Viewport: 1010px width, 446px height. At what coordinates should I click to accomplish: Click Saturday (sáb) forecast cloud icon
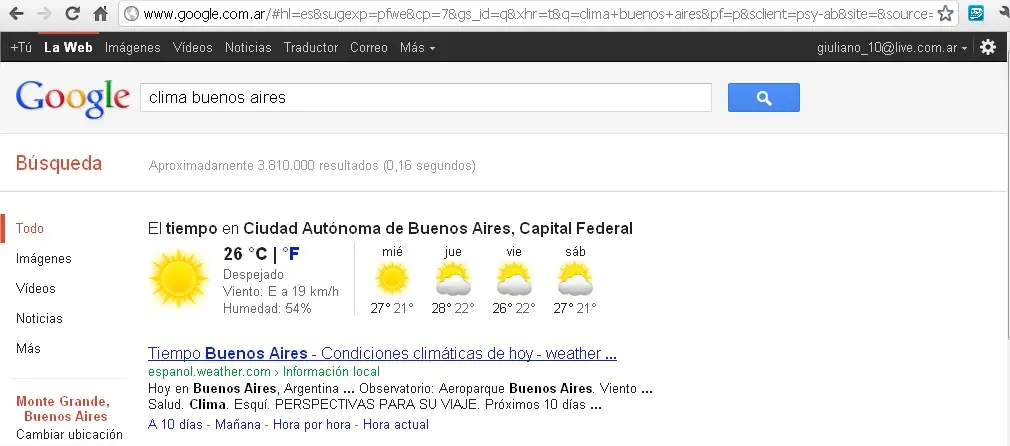tap(575, 278)
